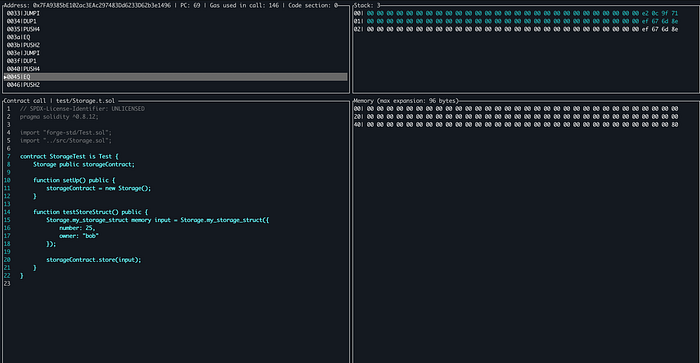700x363 pixels.
Task: Click the Address header text
Action: tap(87, 5)
